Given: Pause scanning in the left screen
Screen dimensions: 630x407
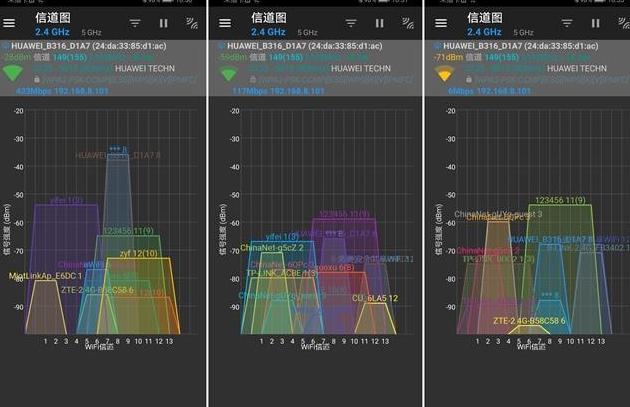Looking at the screenshot, I should 164,23.
